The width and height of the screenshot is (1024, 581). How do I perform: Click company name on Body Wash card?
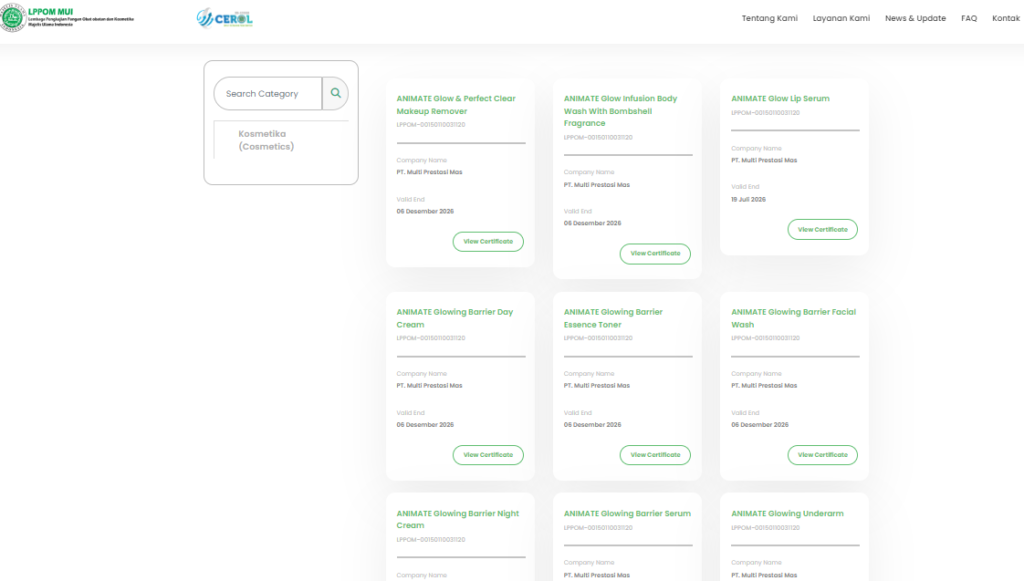coord(597,185)
